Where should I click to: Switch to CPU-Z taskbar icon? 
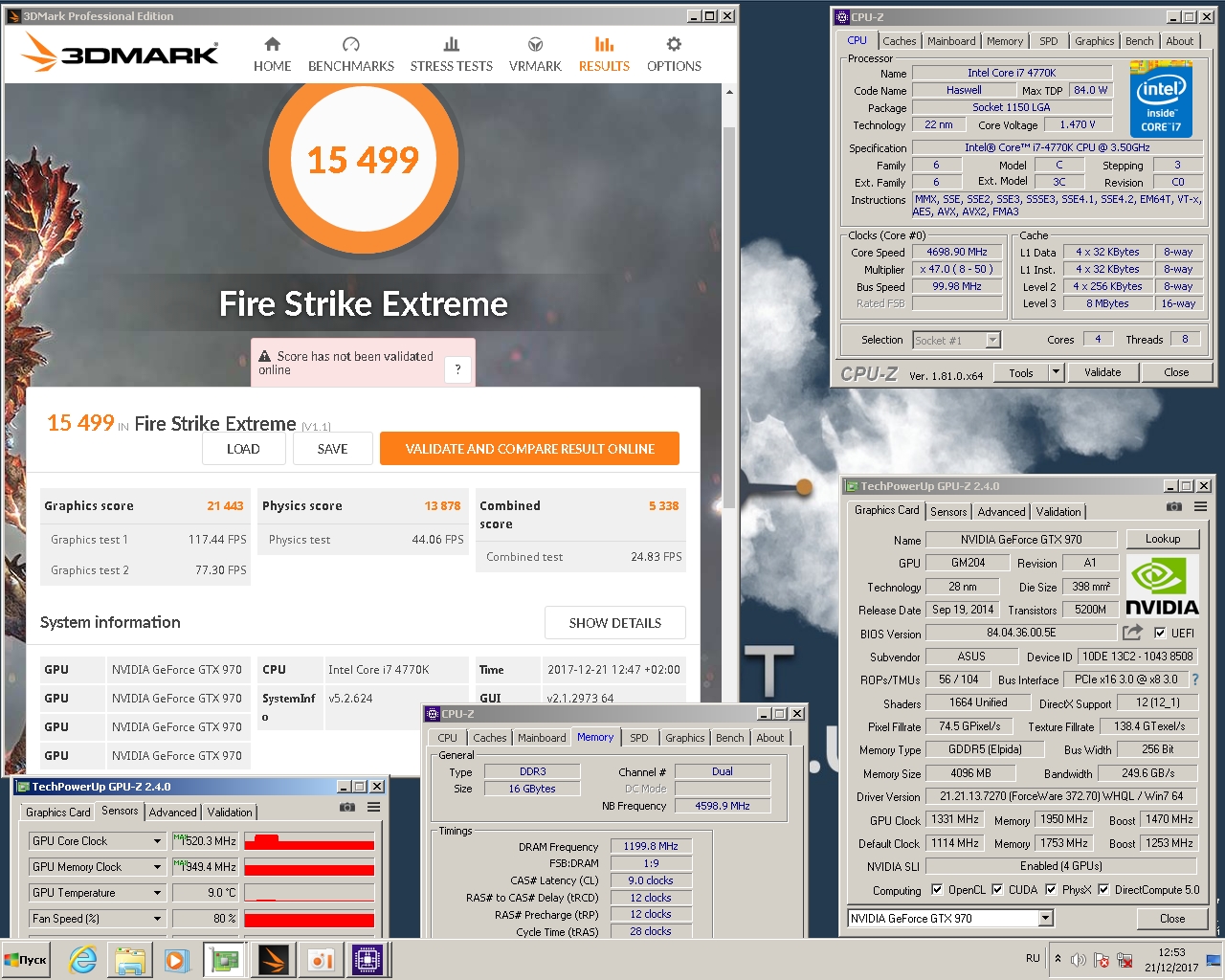point(367,960)
